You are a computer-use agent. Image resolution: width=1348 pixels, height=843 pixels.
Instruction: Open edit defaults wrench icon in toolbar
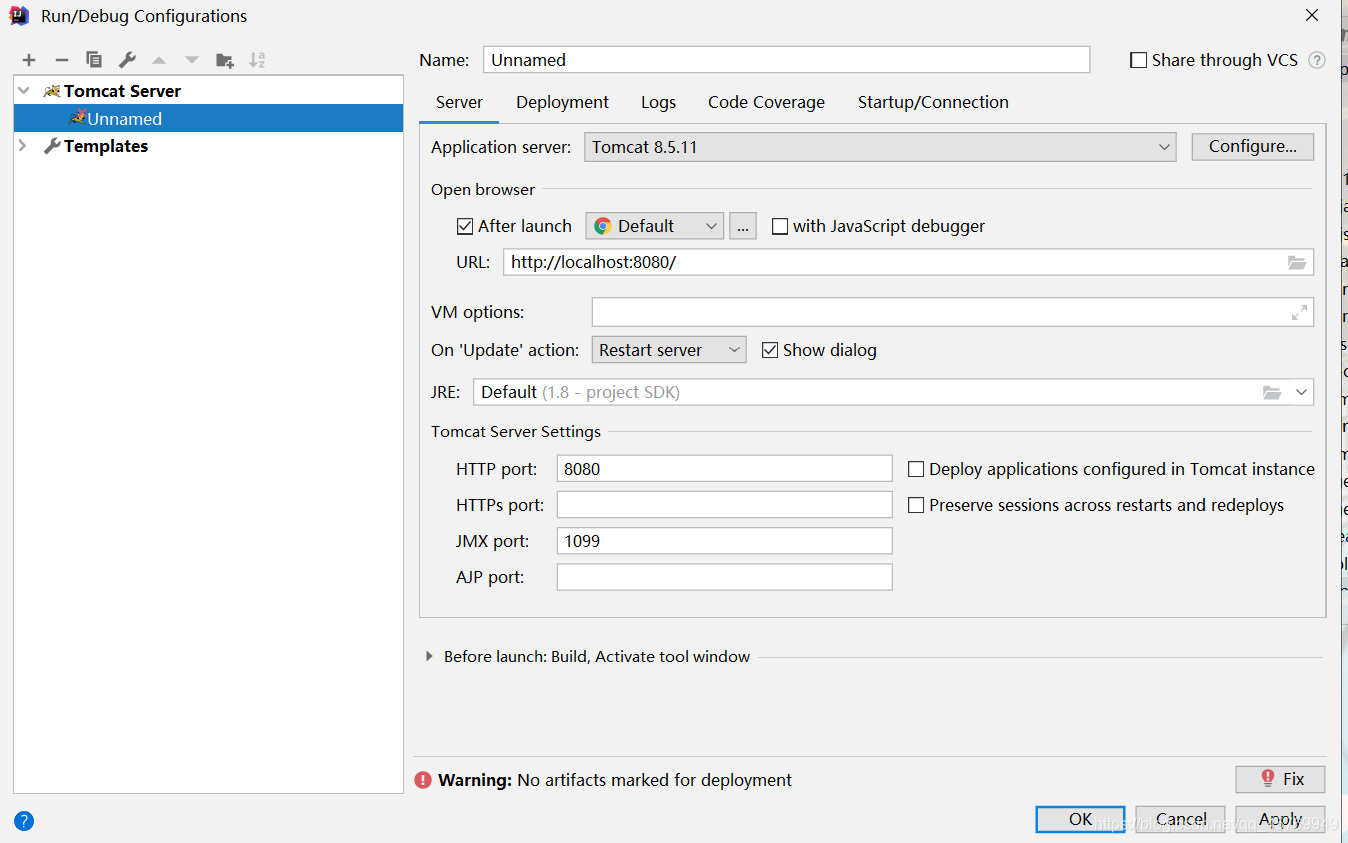click(126, 60)
